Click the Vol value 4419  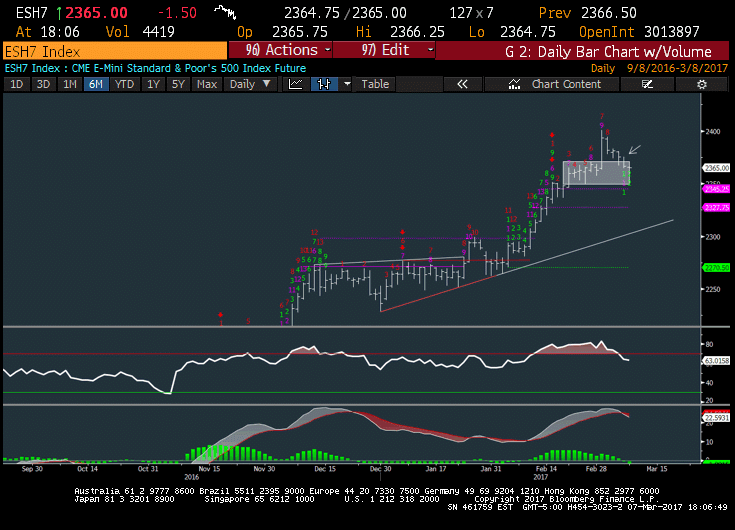pyautogui.click(x=158, y=32)
